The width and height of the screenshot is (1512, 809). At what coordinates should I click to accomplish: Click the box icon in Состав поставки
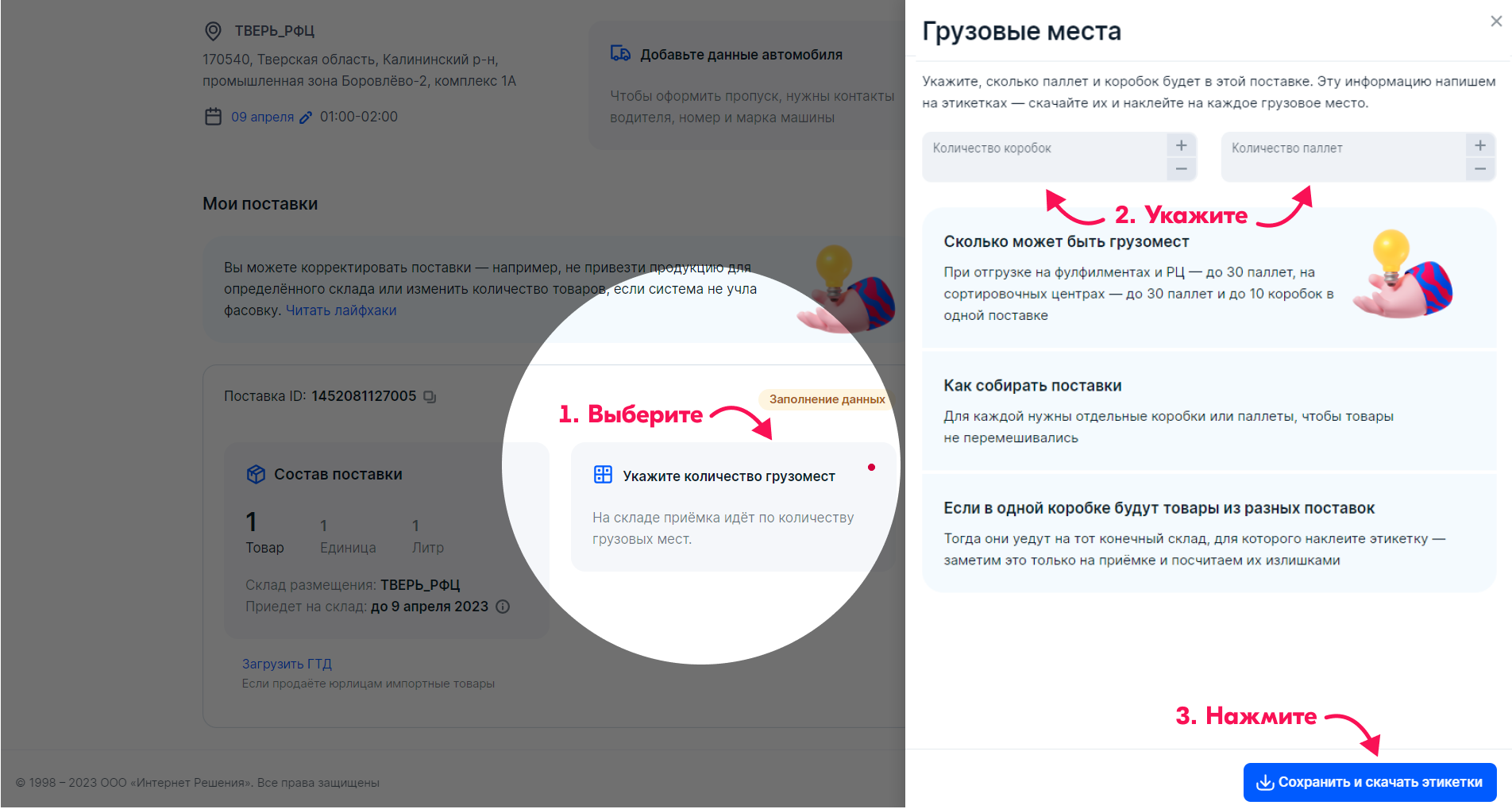pyautogui.click(x=256, y=474)
